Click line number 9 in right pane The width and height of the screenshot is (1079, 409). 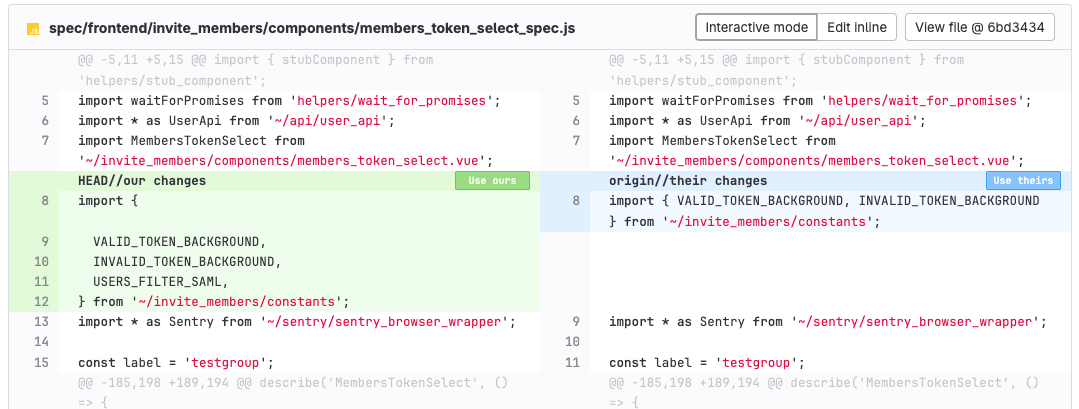tap(575, 321)
